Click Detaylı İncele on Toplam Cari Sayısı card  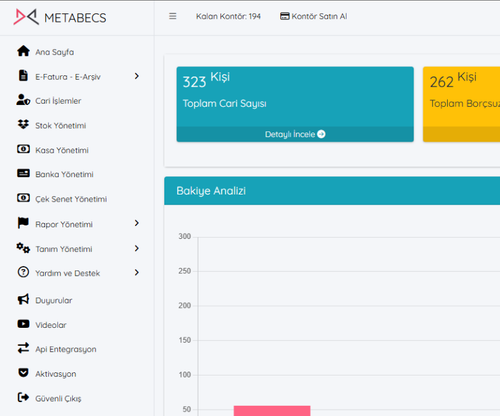click(295, 134)
